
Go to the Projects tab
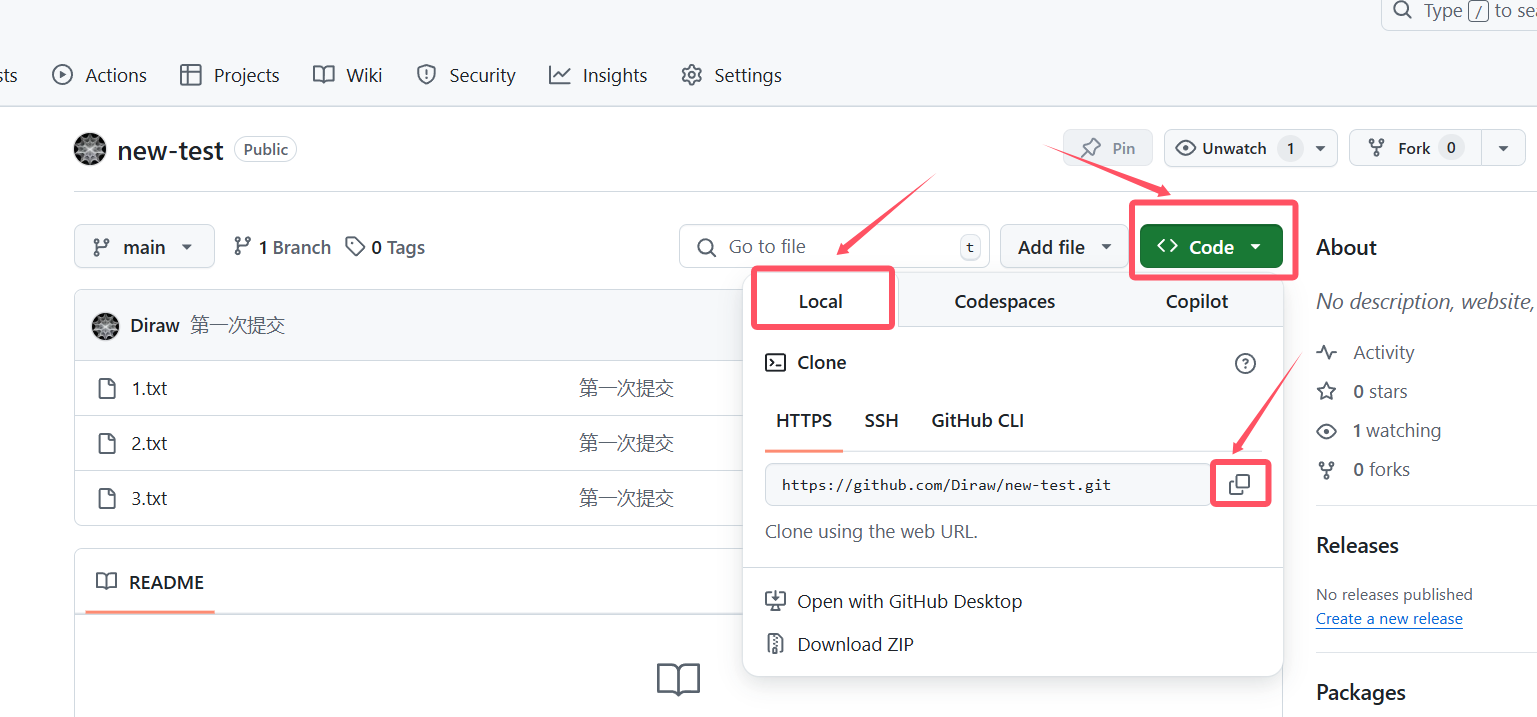pyautogui.click(x=230, y=75)
